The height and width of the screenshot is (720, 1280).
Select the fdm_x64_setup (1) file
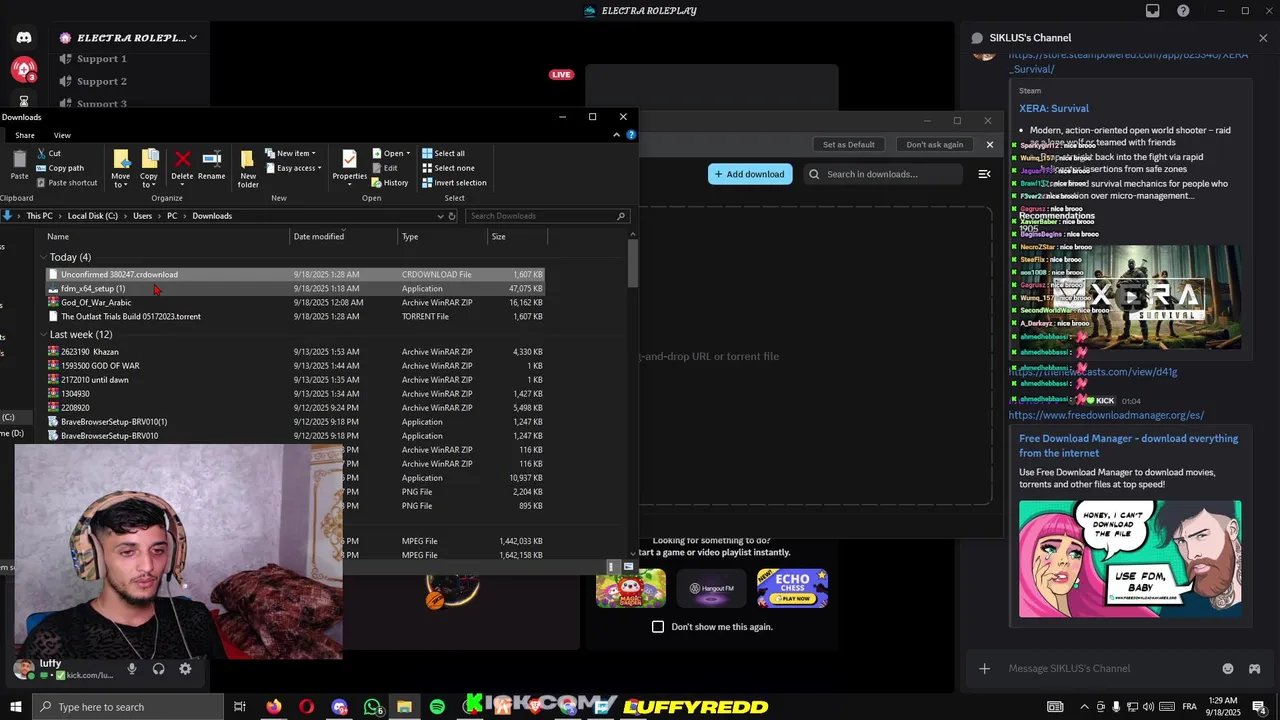(295, 288)
